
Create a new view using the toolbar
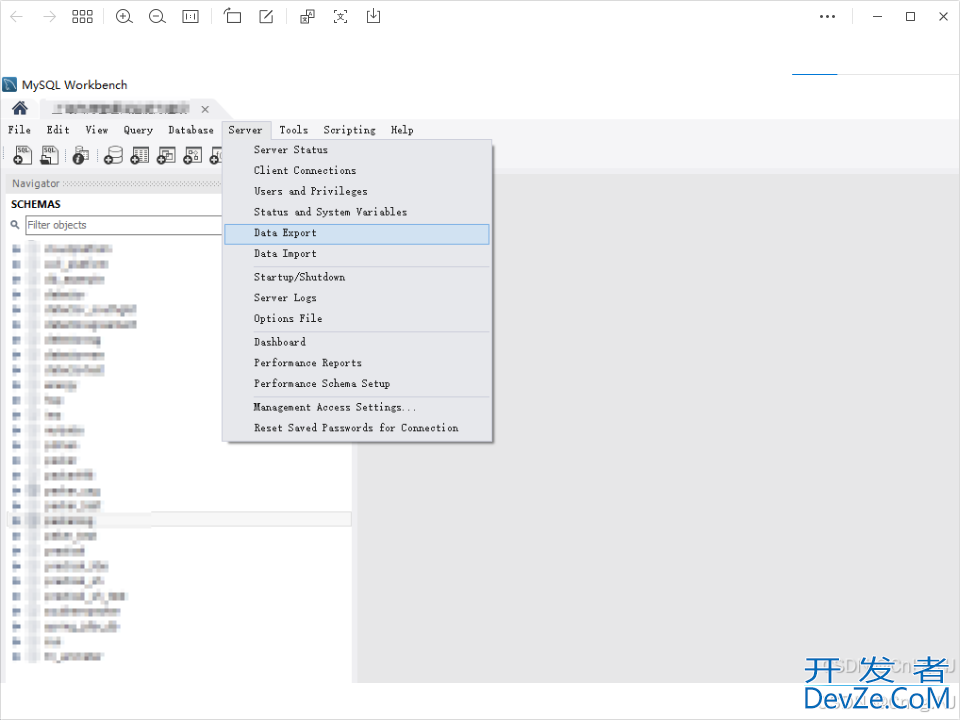(166, 155)
